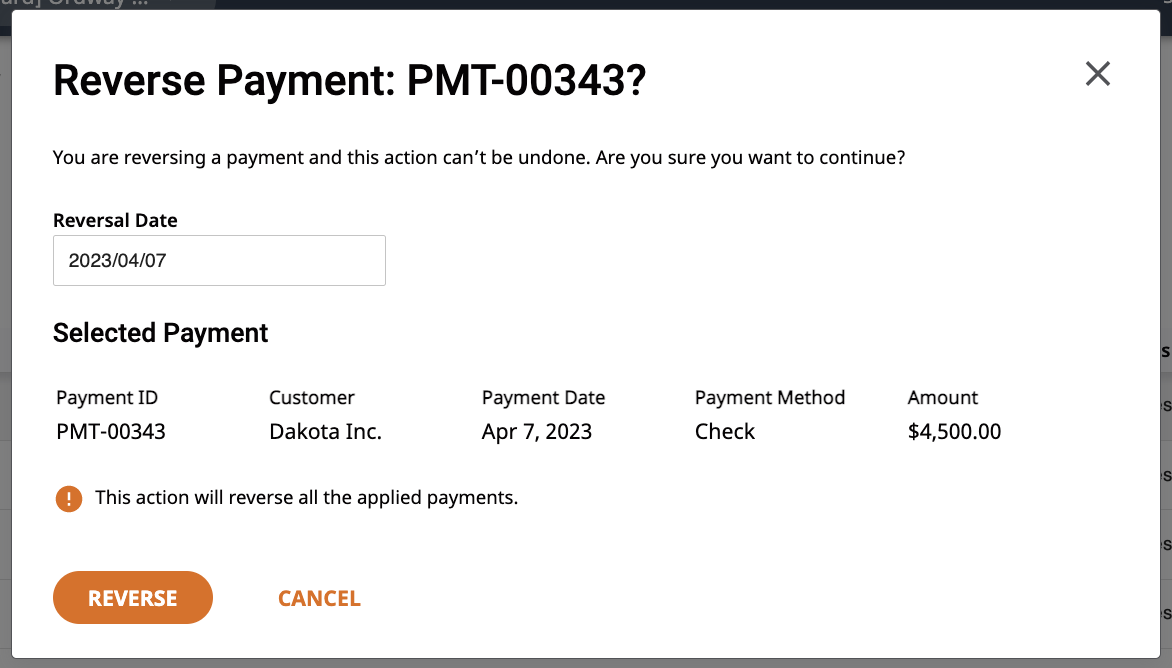Click the Dakota Inc. customer name
1172x668 pixels.
click(x=325, y=432)
